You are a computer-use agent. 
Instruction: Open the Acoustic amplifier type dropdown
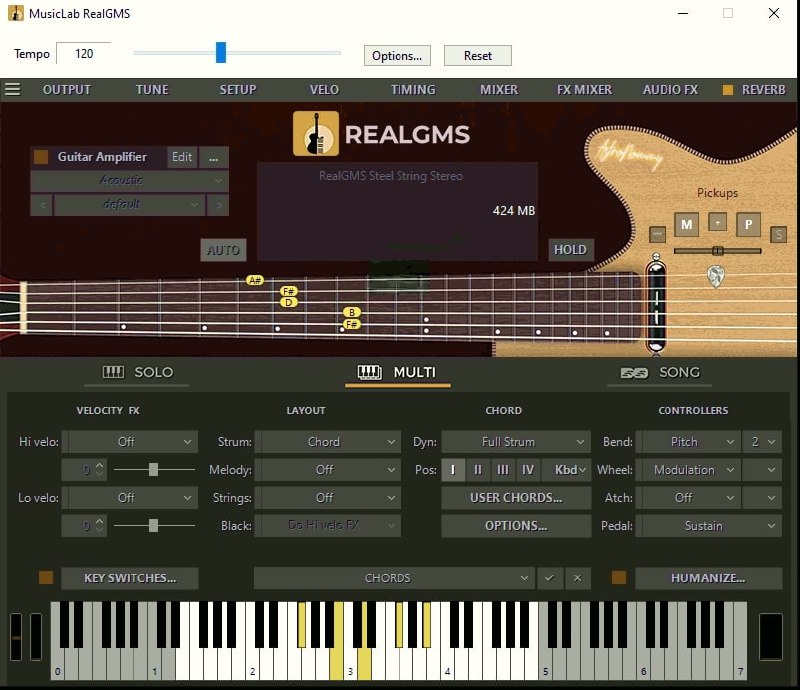click(x=130, y=181)
